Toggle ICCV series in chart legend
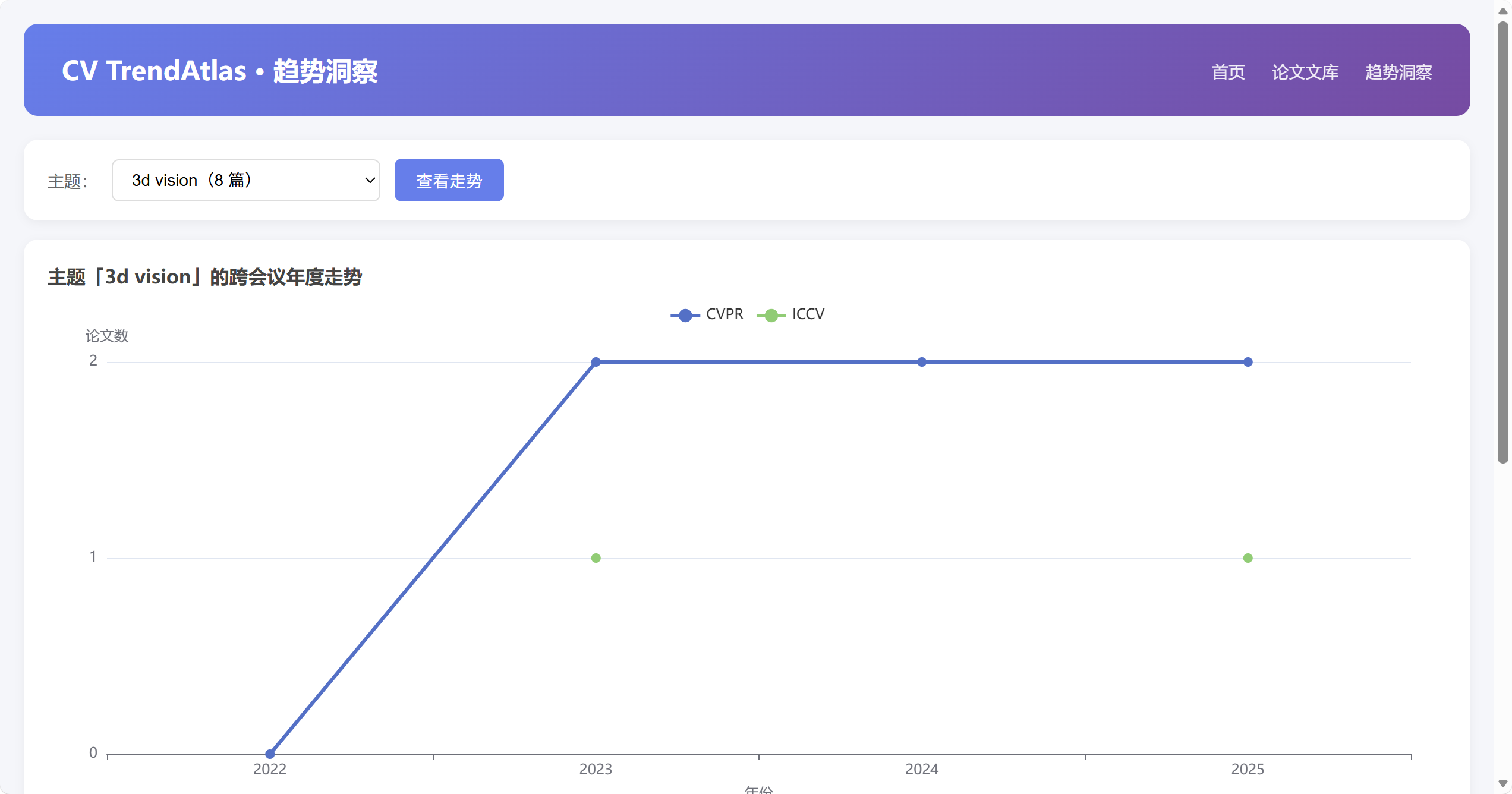The width and height of the screenshot is (1512, 794). (790, 314)
